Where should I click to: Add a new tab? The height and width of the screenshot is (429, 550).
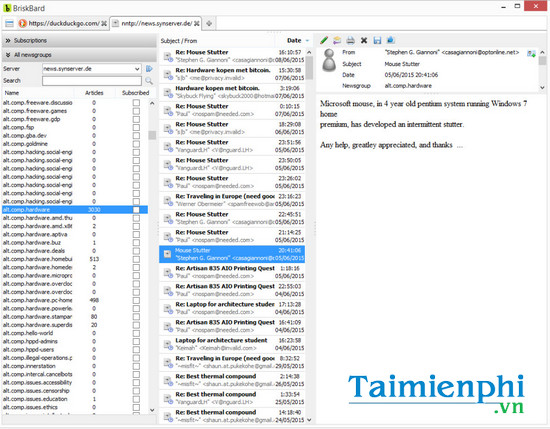pyautogui.click(x=209, y=24)
